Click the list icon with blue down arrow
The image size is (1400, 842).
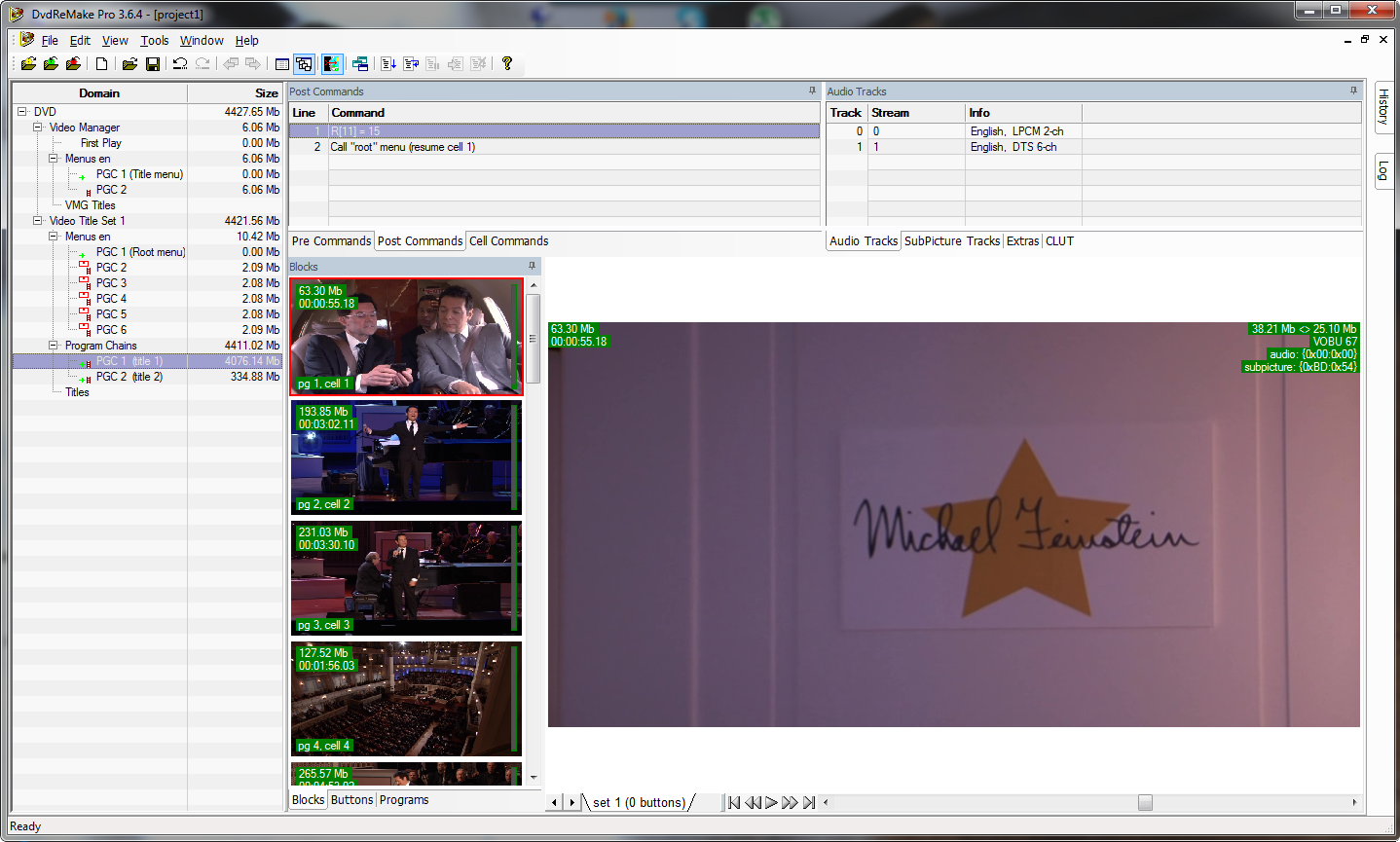coord(388,63)
